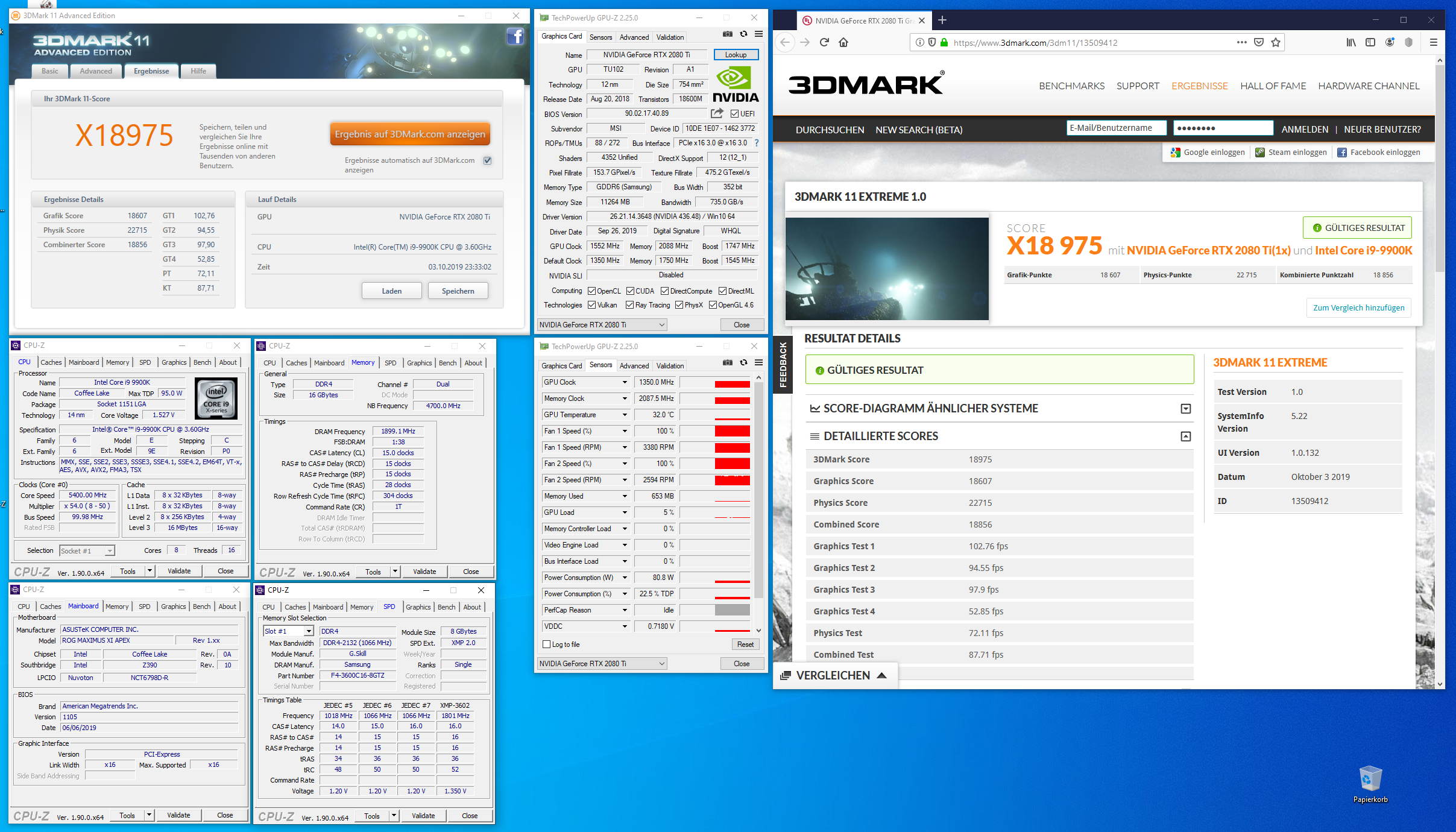Viewport: 1456px width, 832px height.
Task: Open Hall of Fame menu on 3dmark.com
Action: 1273,86
